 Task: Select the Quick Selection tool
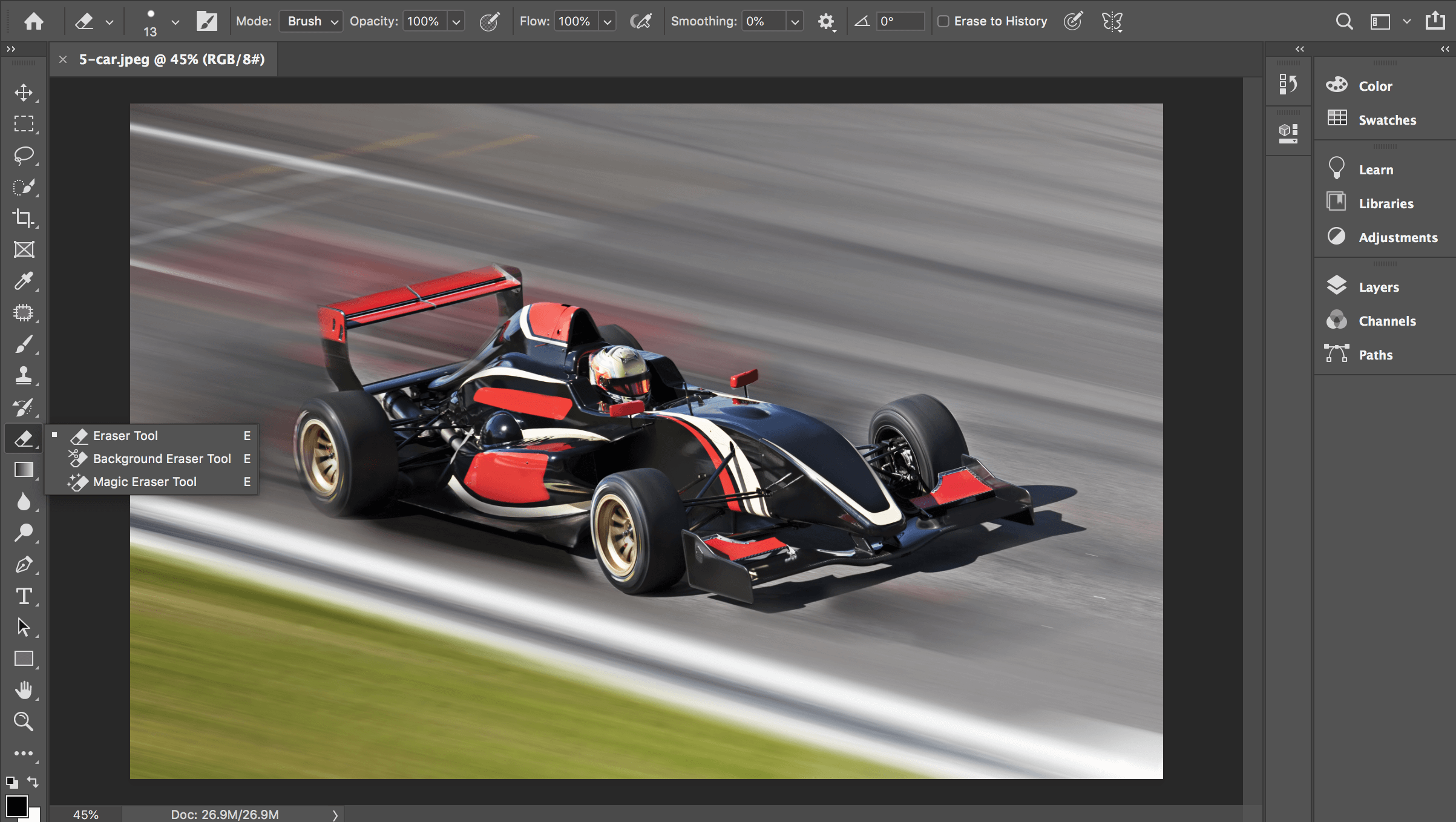(24, 186)
